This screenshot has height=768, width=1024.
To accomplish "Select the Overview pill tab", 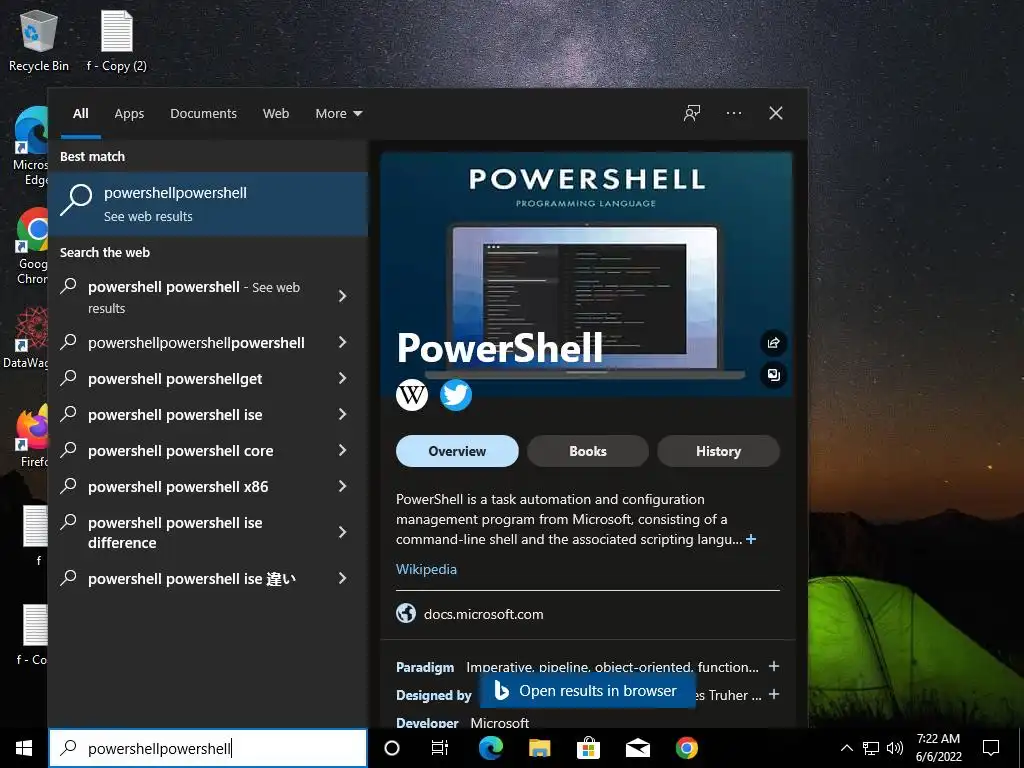I will click(457, 451).
